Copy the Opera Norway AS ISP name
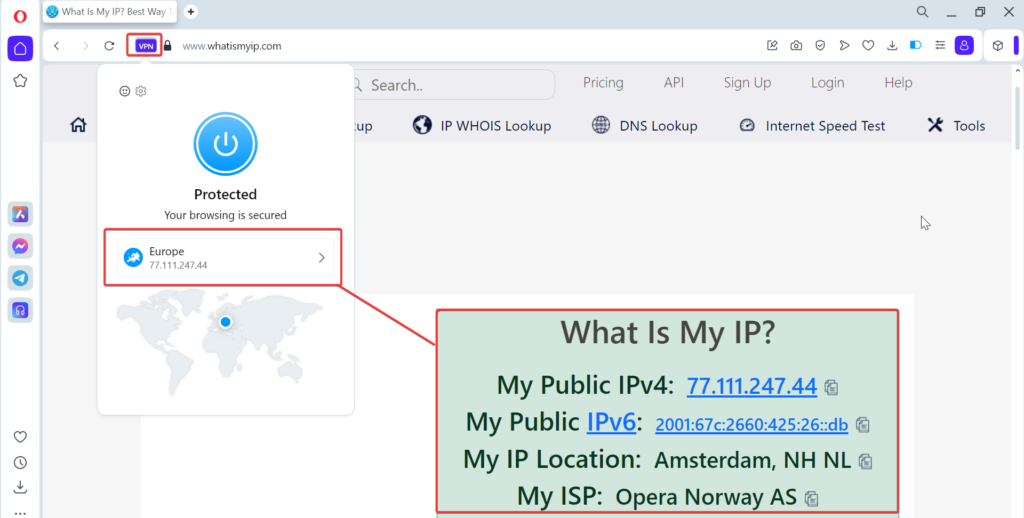Viewport: 1024px width, 518px height. tap(812, 498)
